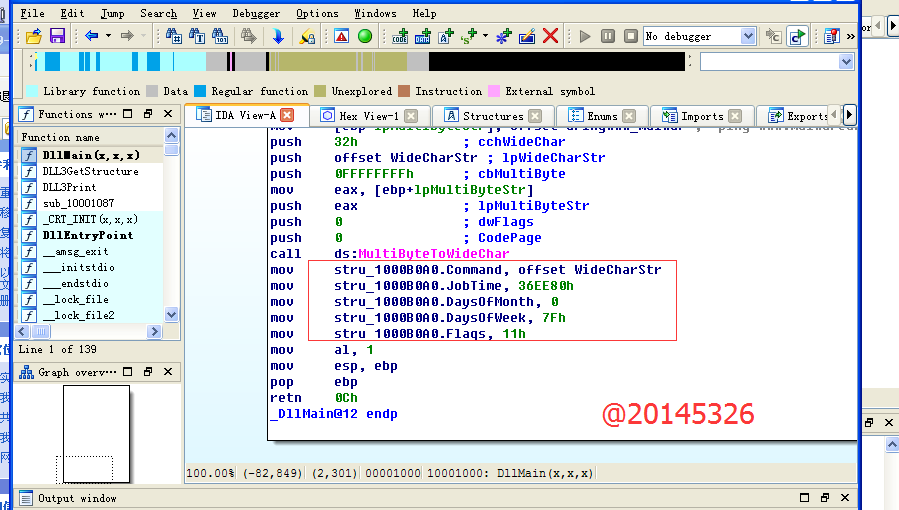Start the process with the play icon
The height and width of the screenshot is (510, 899).
click(x=585, y=36)
